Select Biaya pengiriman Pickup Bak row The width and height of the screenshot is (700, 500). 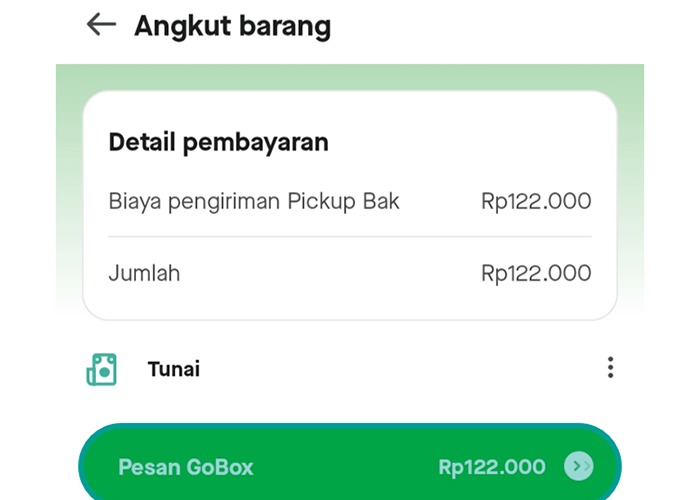(x=350, y=201)
